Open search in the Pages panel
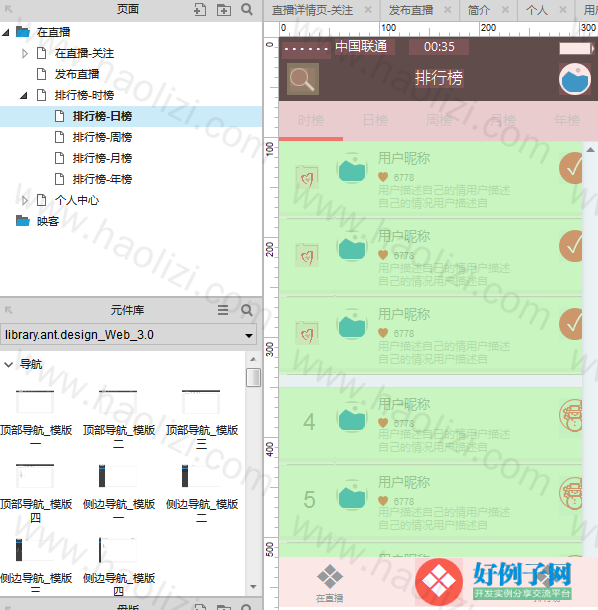This screenshot has height=610, width=598. tap(247, 9)
